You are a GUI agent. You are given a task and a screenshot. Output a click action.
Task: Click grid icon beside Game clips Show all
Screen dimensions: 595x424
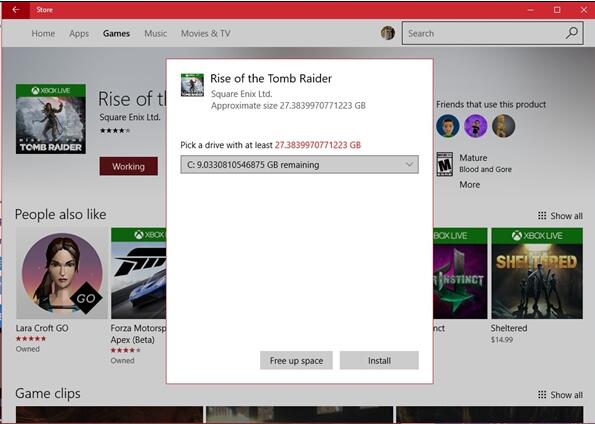[542, 395]
